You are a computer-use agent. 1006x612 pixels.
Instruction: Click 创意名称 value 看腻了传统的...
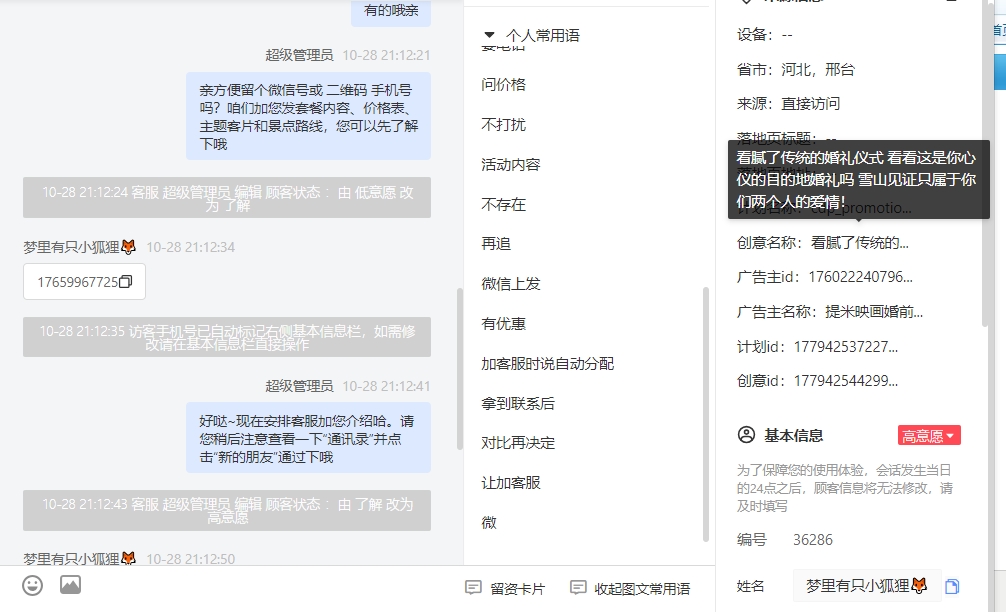pos(859,243)
